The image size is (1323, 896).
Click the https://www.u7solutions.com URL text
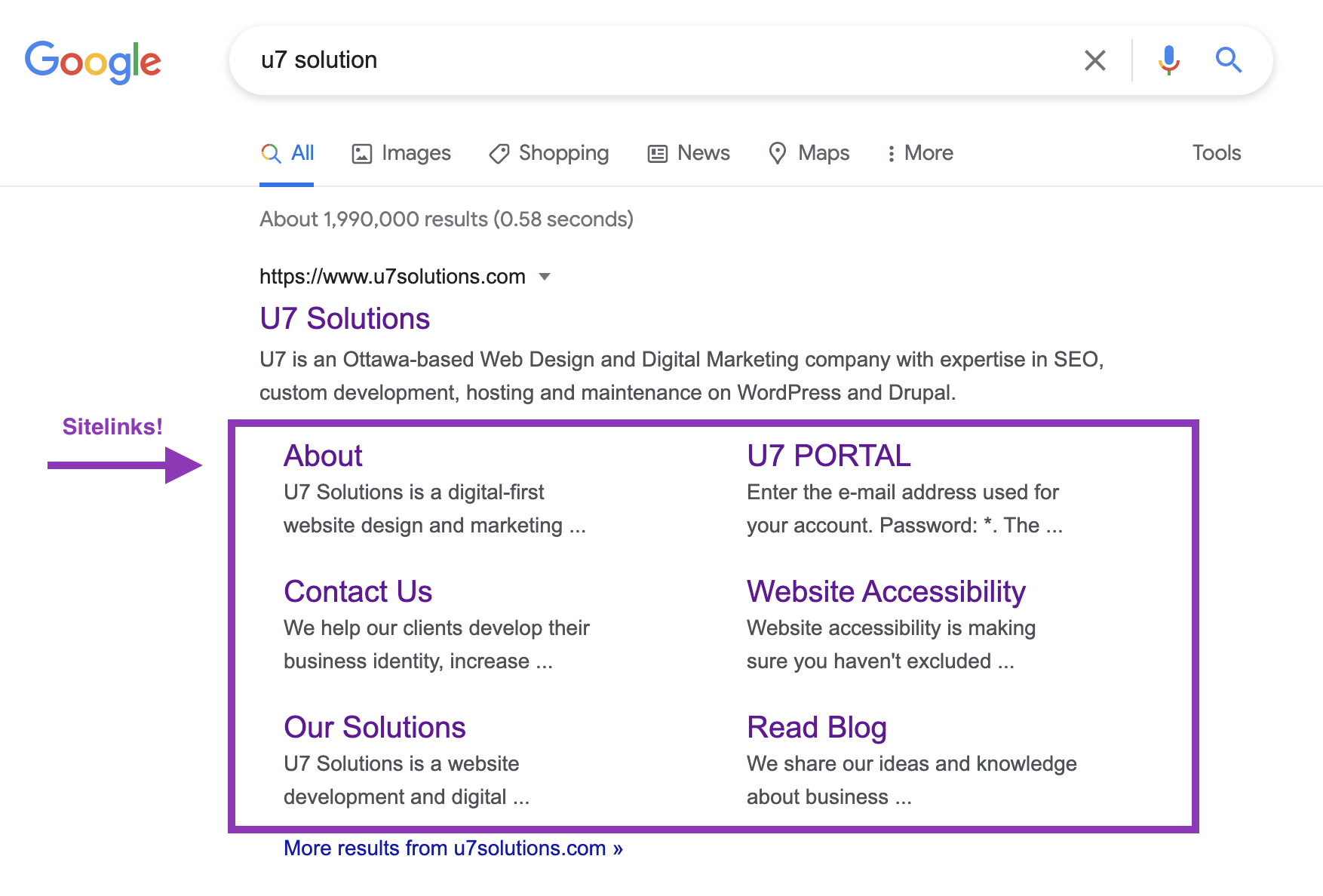pyautogui.click(x=392, y=277)
